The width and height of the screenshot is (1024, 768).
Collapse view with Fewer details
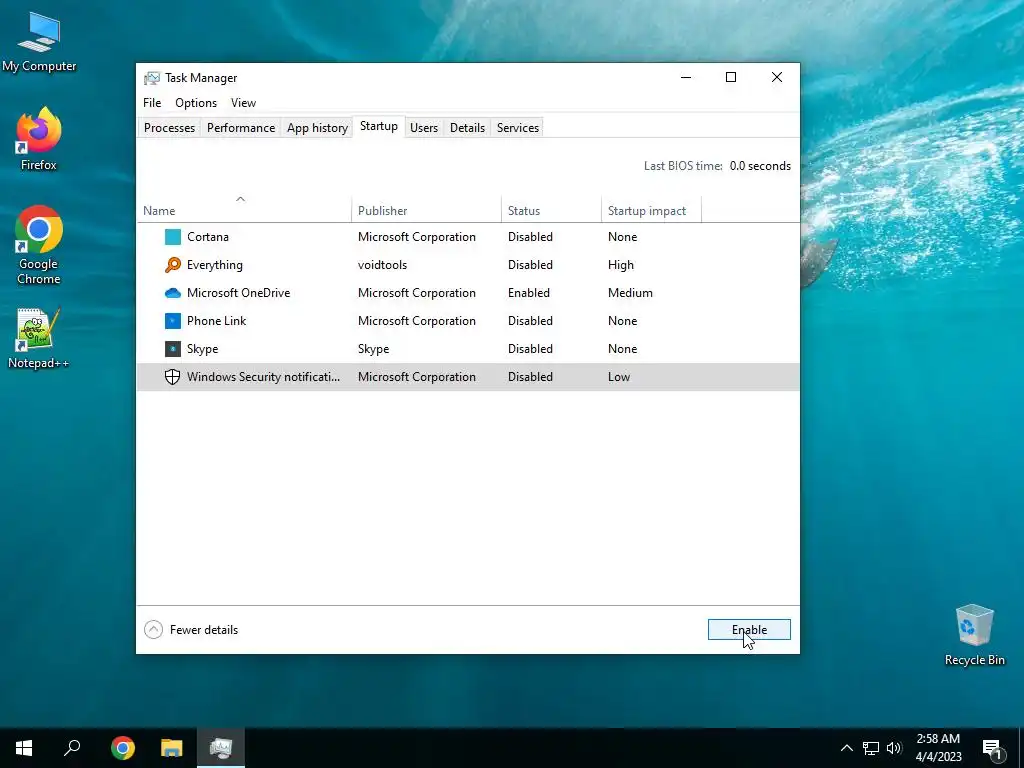(x=191, y=630)
